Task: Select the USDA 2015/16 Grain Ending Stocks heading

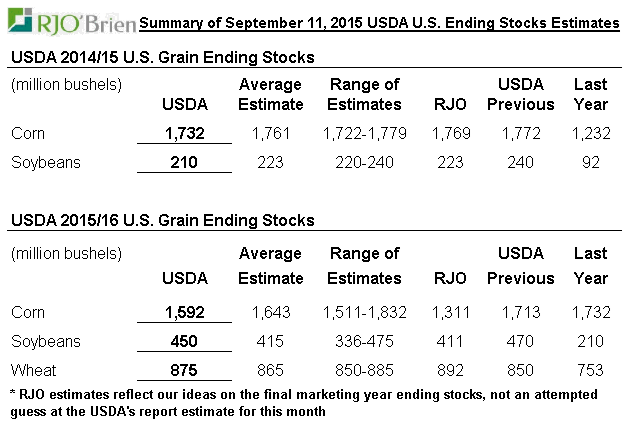Action: pyautogui.click(x=161, y=220)
